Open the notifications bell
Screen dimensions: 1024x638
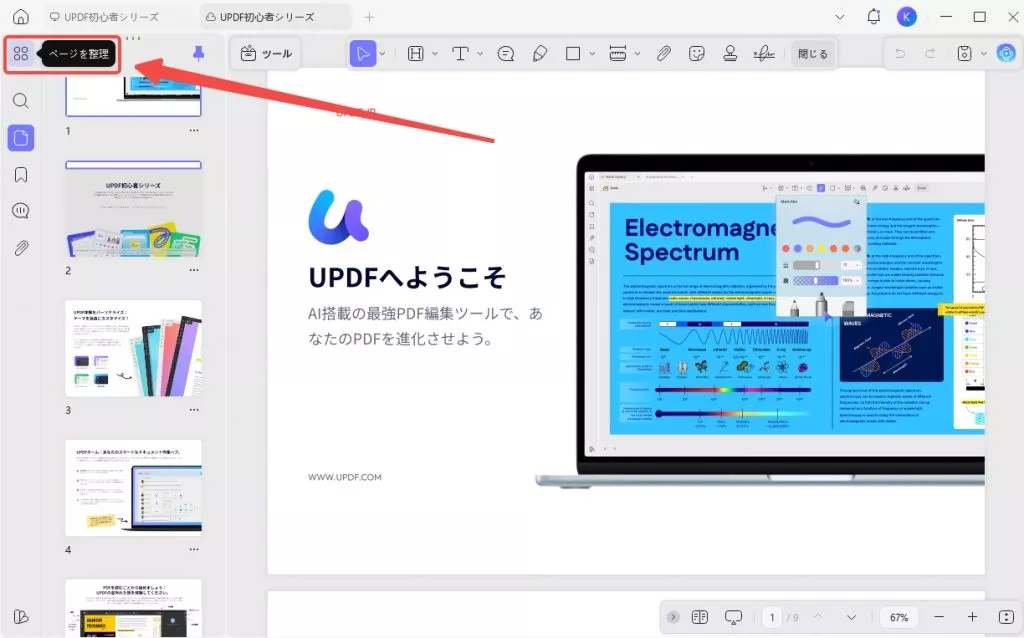873,17
